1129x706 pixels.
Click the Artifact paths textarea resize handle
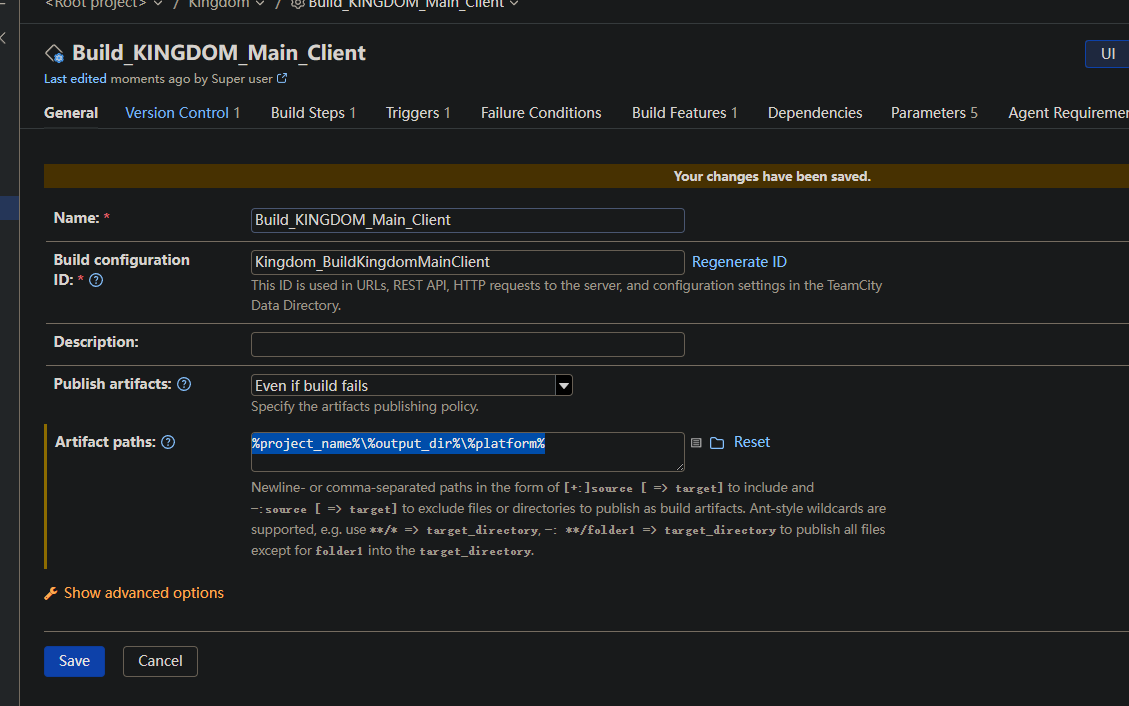[x=680, y=467]
